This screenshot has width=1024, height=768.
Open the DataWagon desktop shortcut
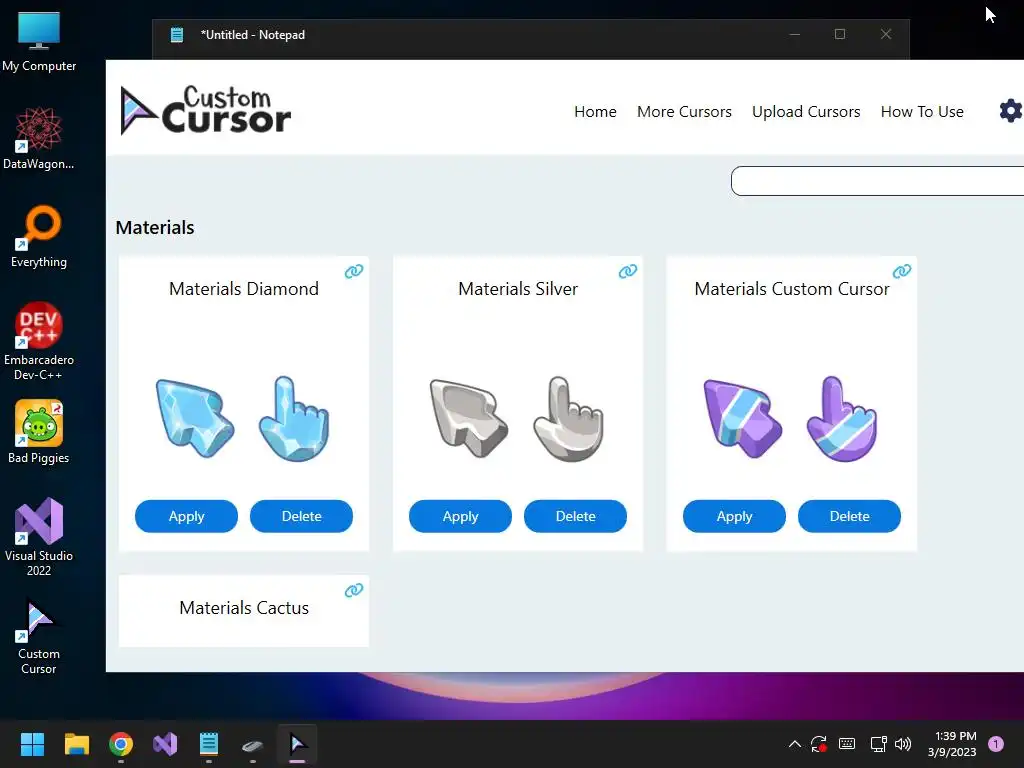39,138
